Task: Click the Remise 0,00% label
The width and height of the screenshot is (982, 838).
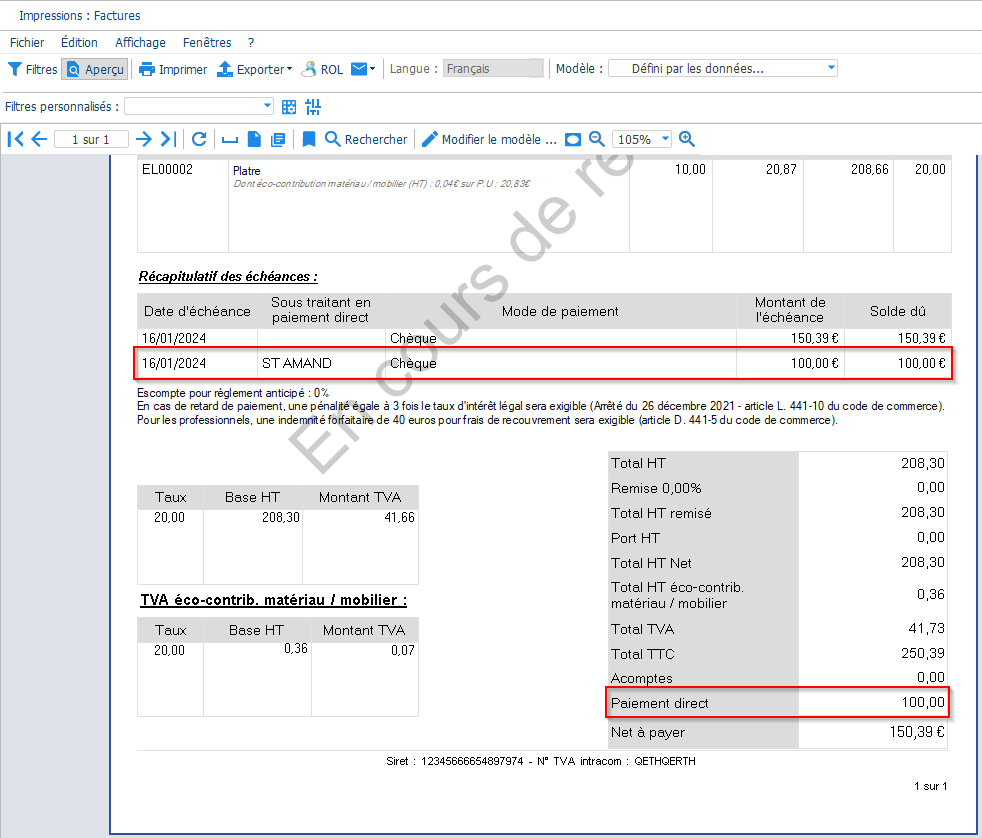Action: 656,488
